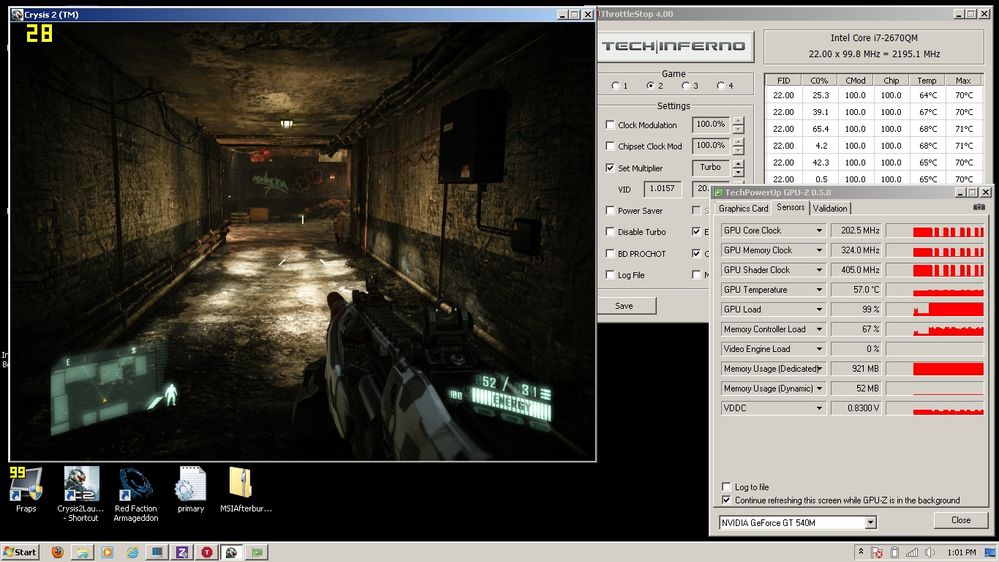Open GPU Shader Clock sensor dropdown

point(819,270)
